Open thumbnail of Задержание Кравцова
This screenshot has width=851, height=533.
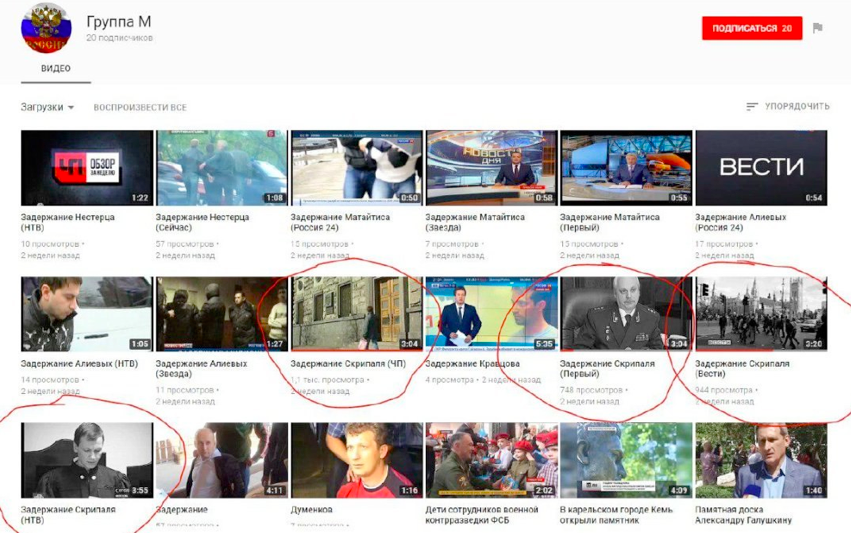(x=491, y=314)
